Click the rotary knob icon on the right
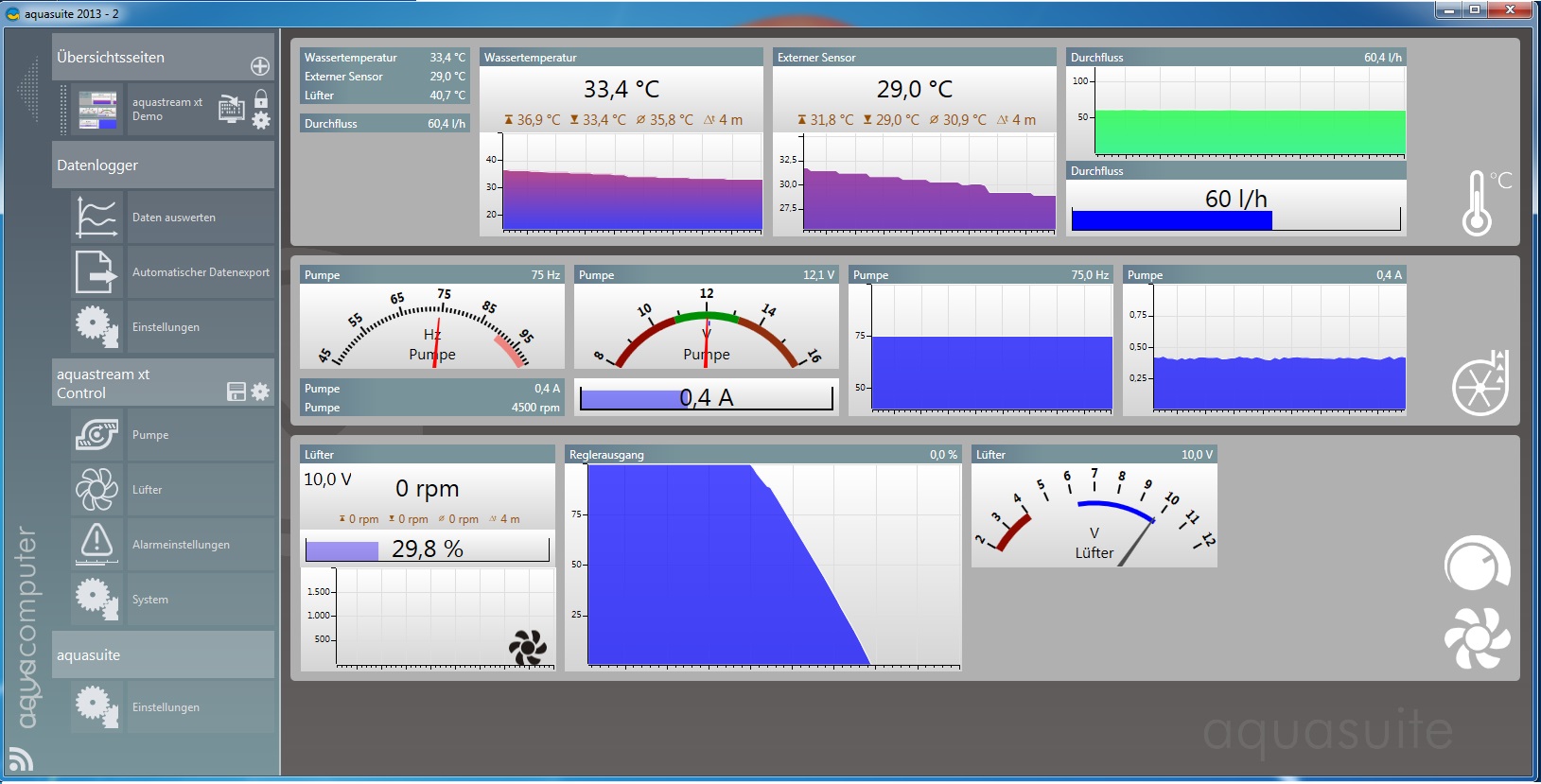Screen dimensions: 1541x784 (x=1477, y=563)
